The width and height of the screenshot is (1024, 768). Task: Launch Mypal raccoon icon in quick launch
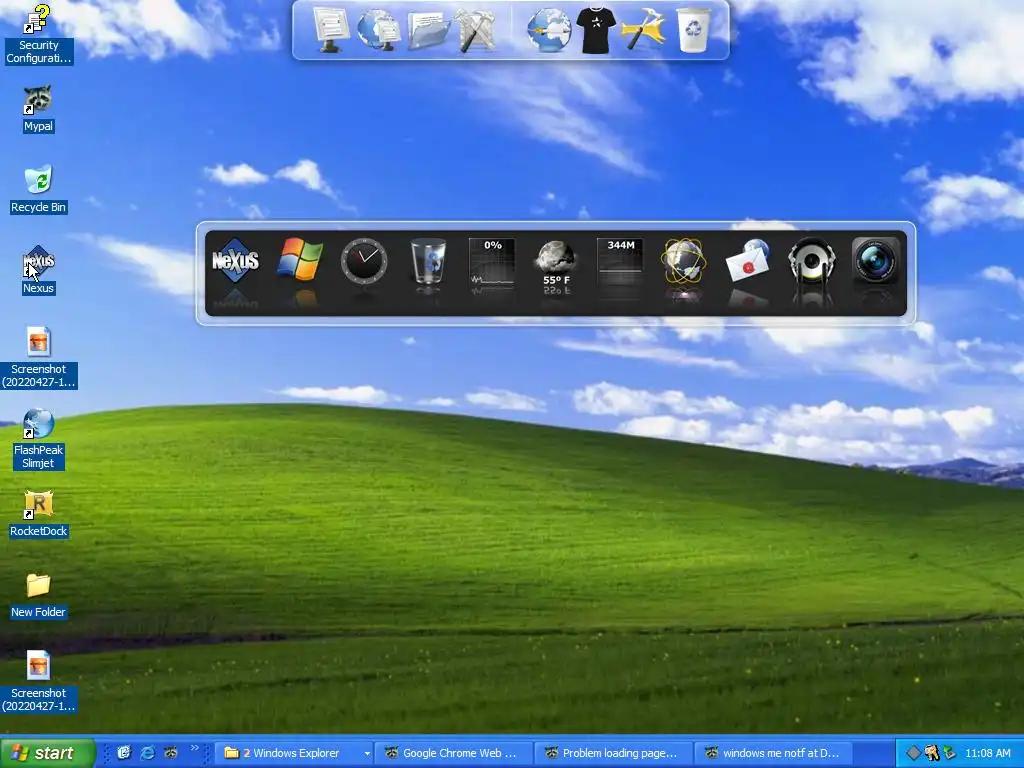171,753
